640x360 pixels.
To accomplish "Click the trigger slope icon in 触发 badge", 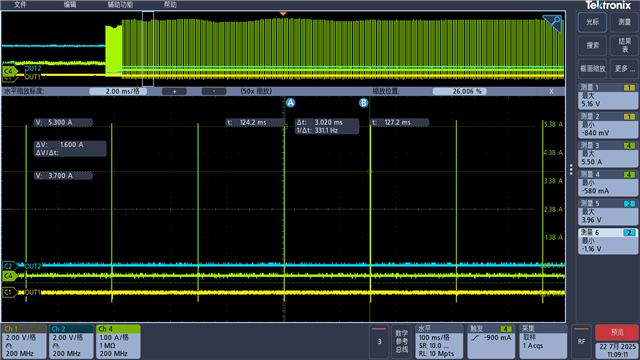I will [475, 338].
